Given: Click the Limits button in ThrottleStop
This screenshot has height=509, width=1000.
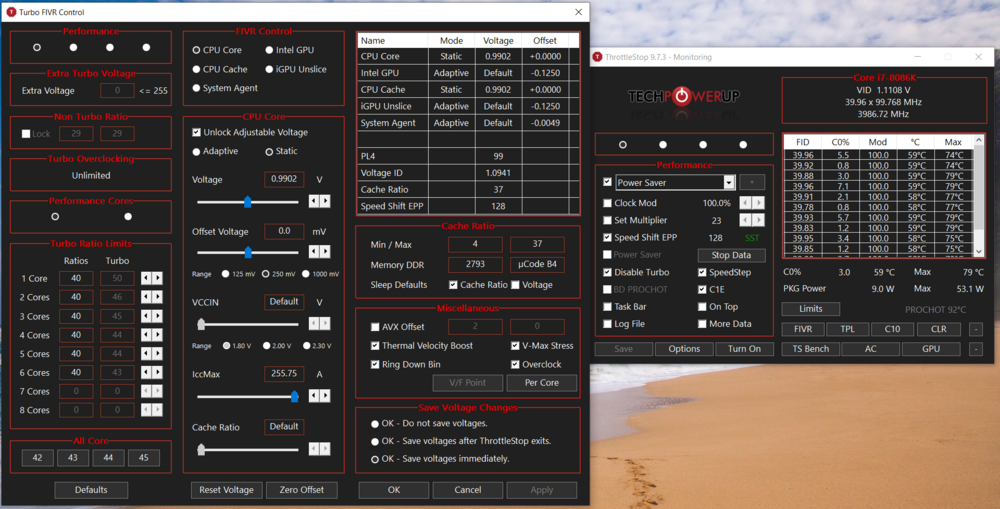Looking at the screenshot, I should 811,309.
